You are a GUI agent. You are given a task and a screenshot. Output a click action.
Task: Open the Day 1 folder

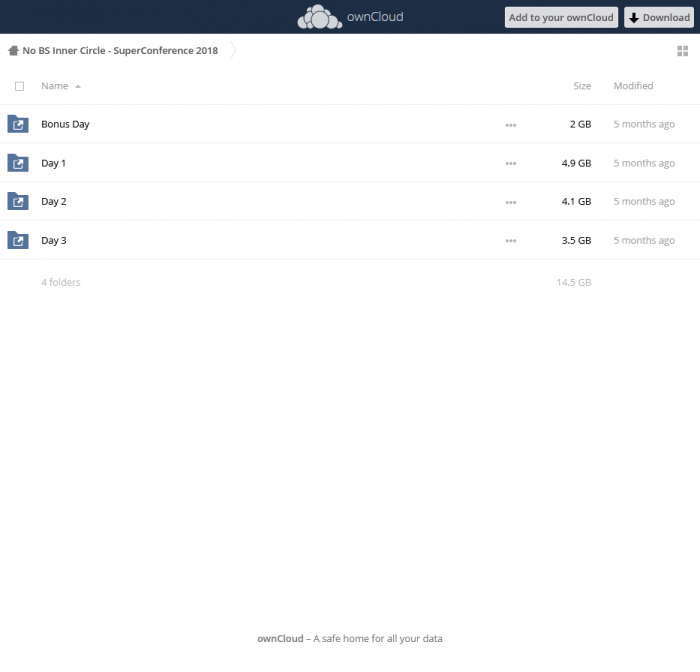(x=53, y=163)
